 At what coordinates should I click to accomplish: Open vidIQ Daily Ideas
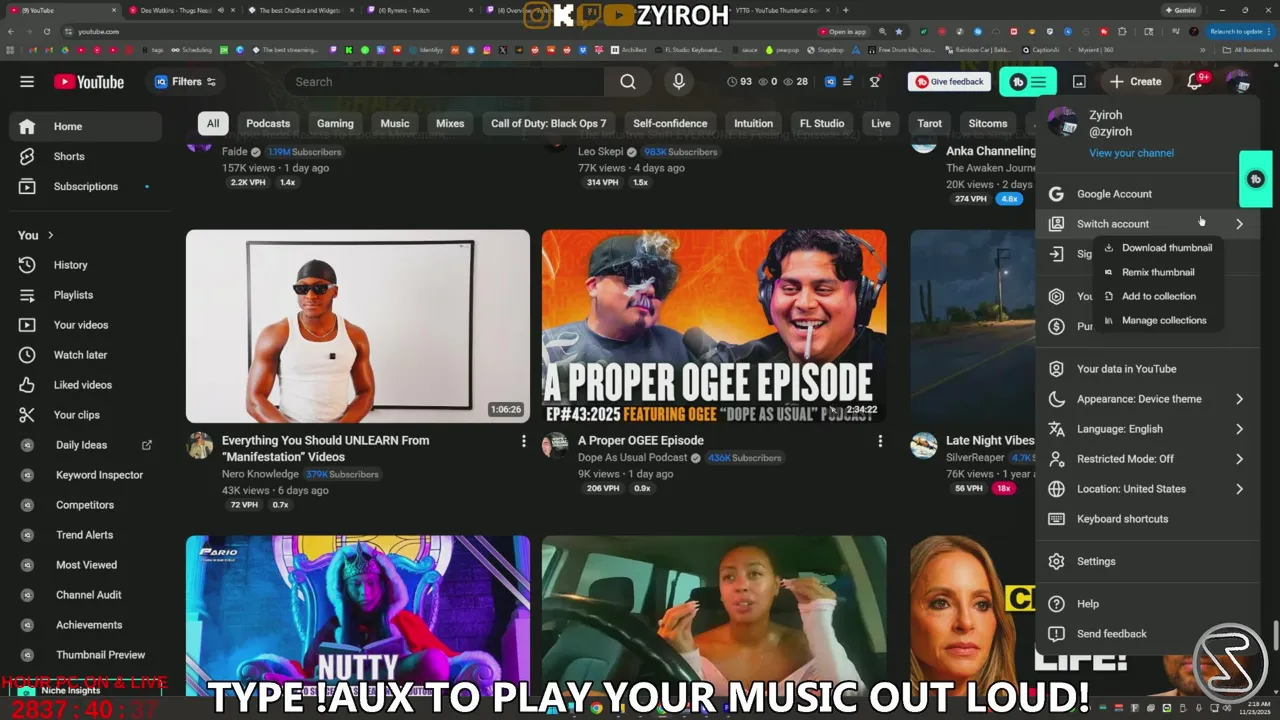click(85, 445)
